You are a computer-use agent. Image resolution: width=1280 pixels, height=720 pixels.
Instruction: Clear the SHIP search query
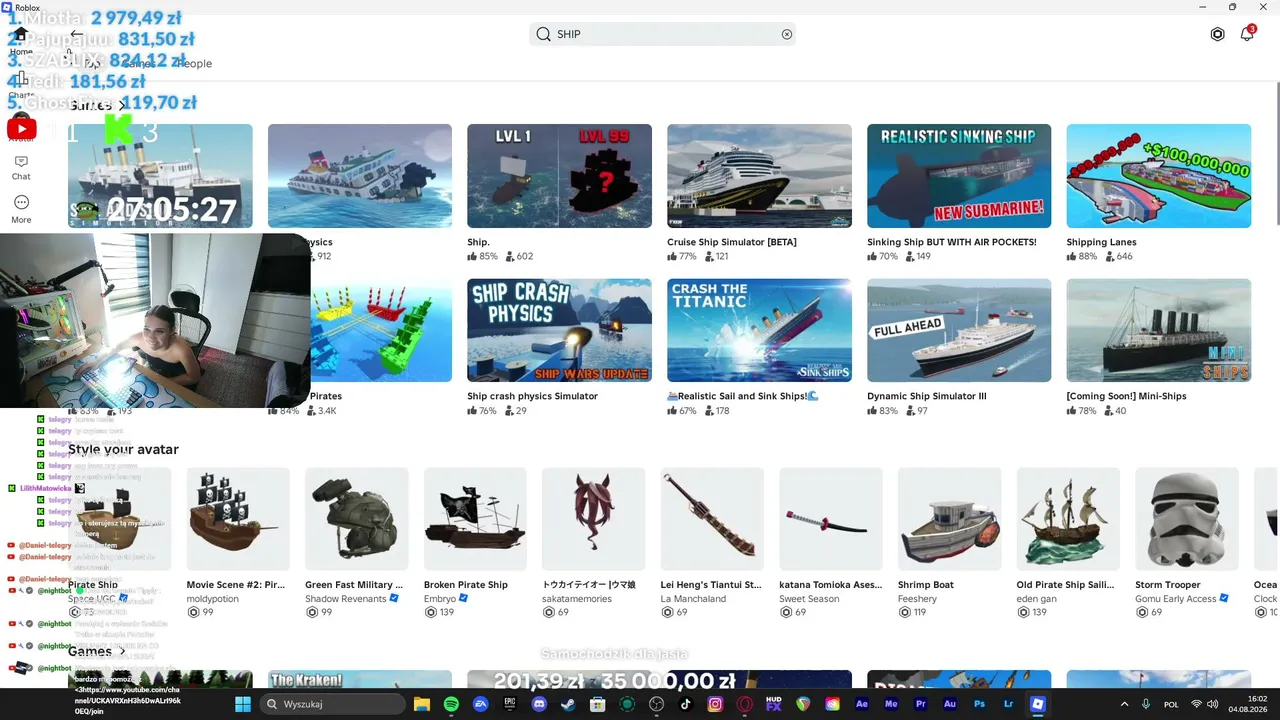787,34
